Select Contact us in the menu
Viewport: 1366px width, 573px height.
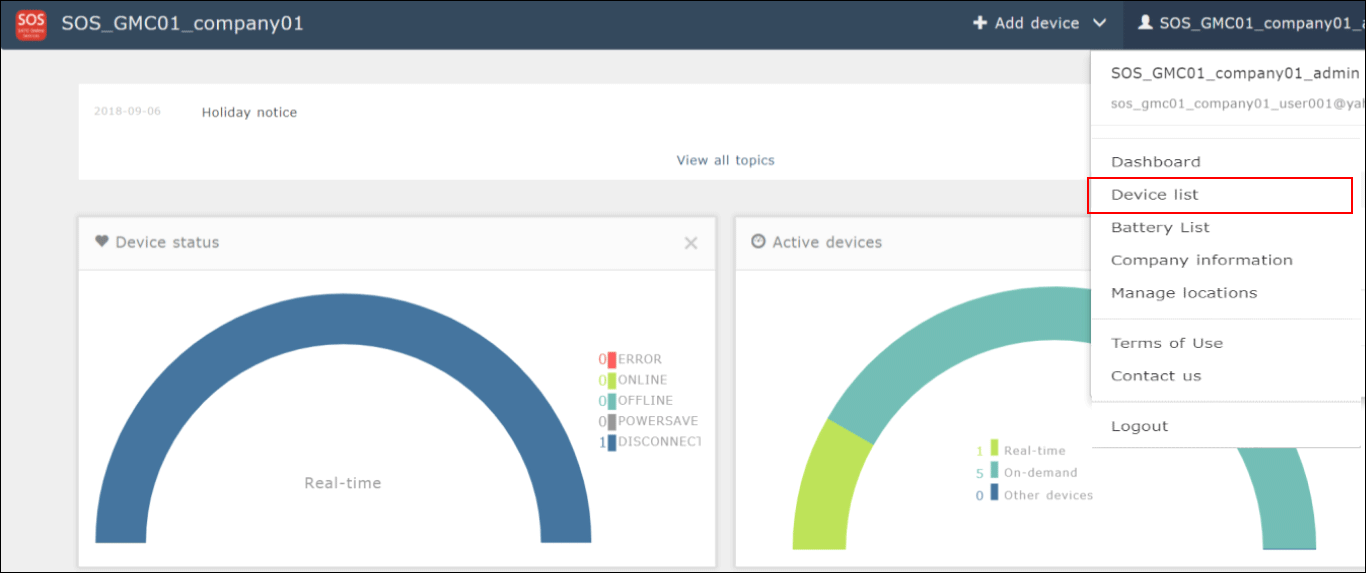[x=1156, y=376]
